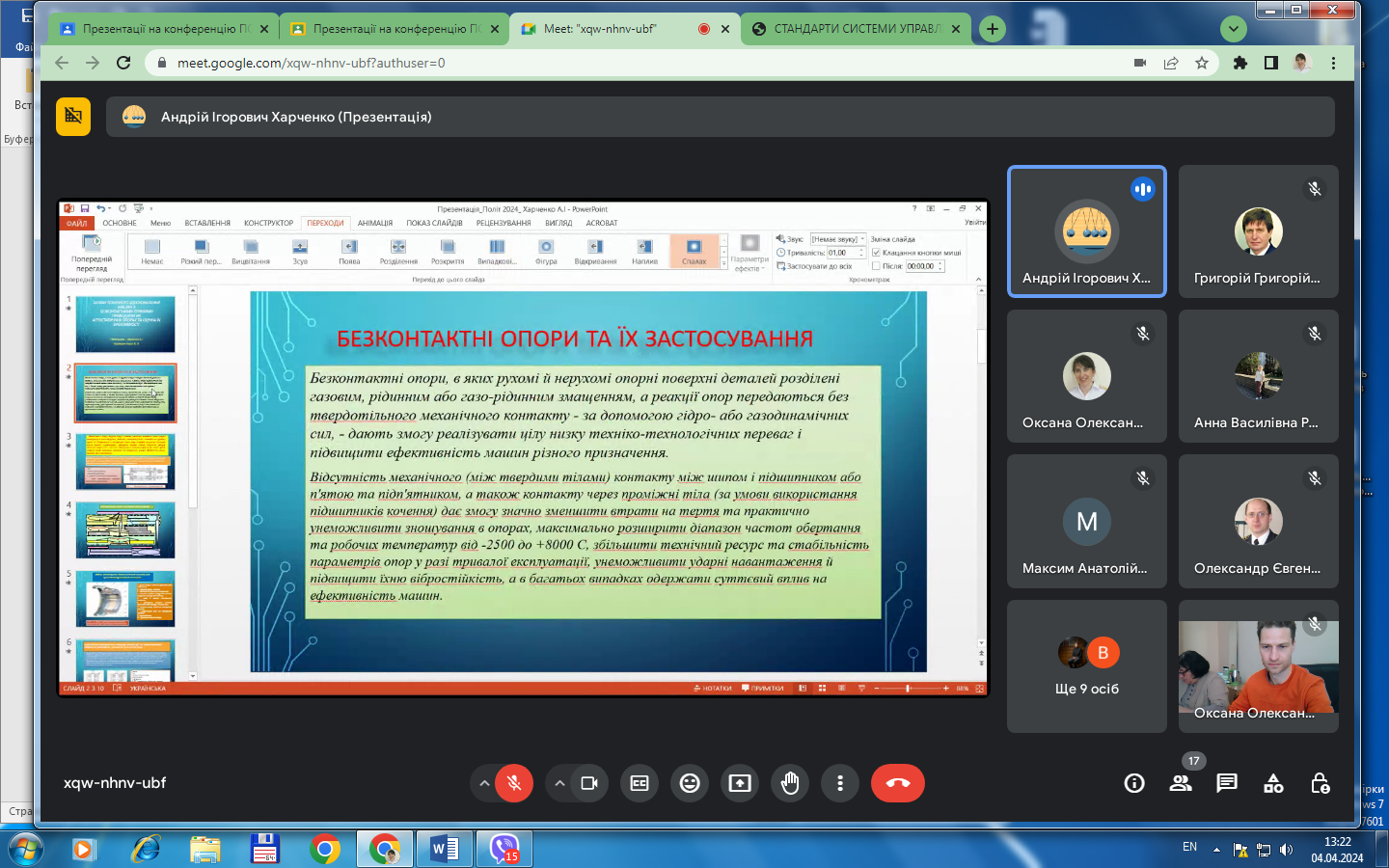Open the activities panel
The height and width of the screenshot is (868, 1389).
click(x=1273, y=783)
